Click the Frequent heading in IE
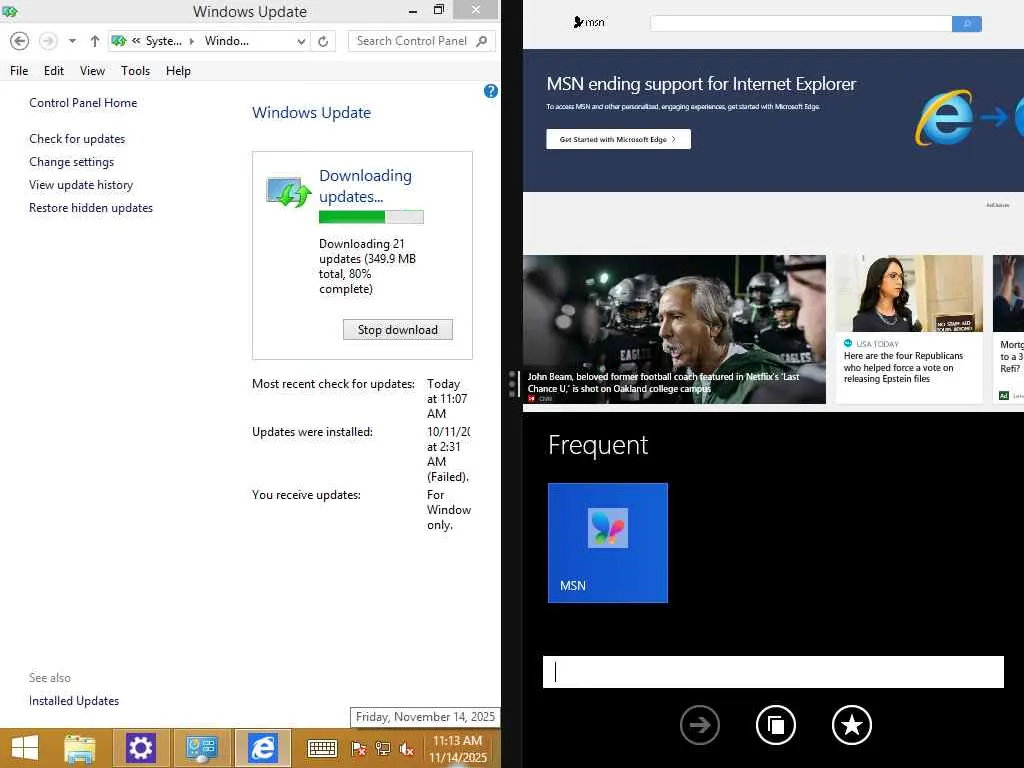The width and height of the screenshot is (1024, 768). point(598,445)
